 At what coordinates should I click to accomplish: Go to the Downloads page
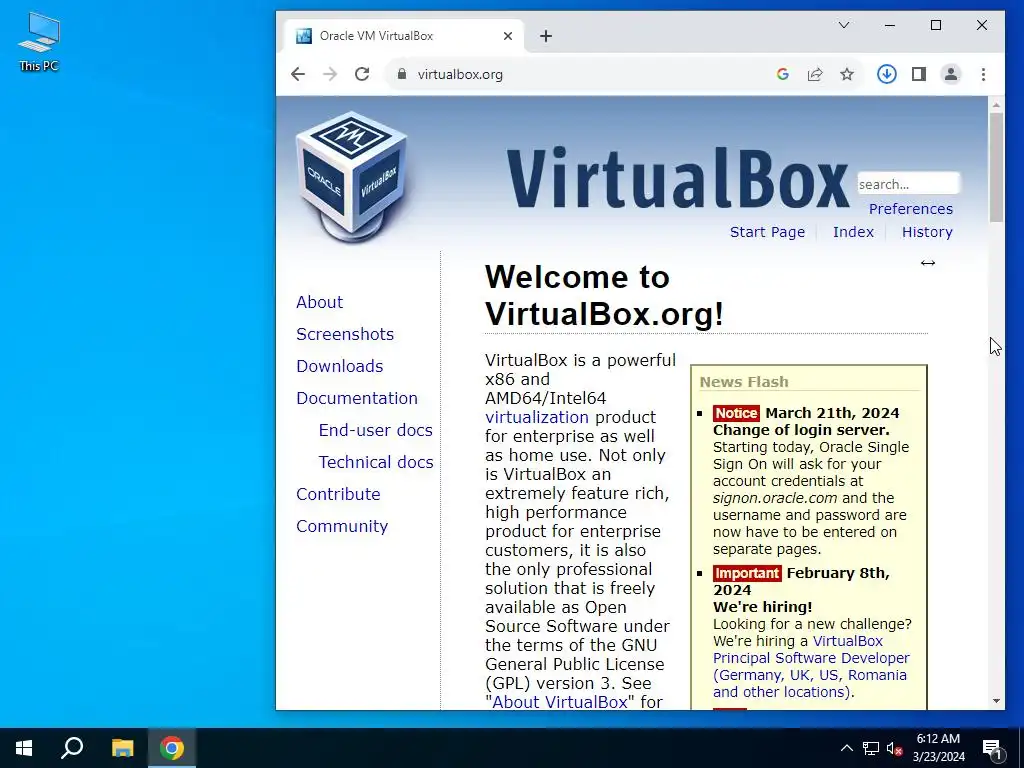(340, 366)
